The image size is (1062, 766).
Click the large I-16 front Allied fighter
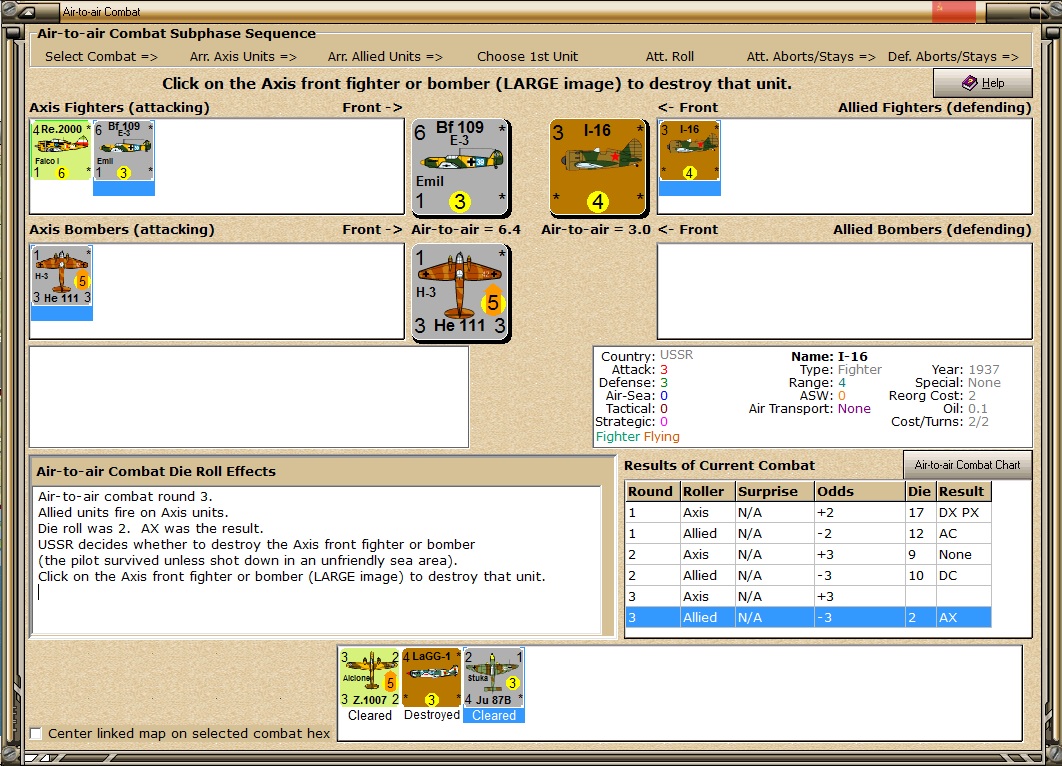point(599,167)
